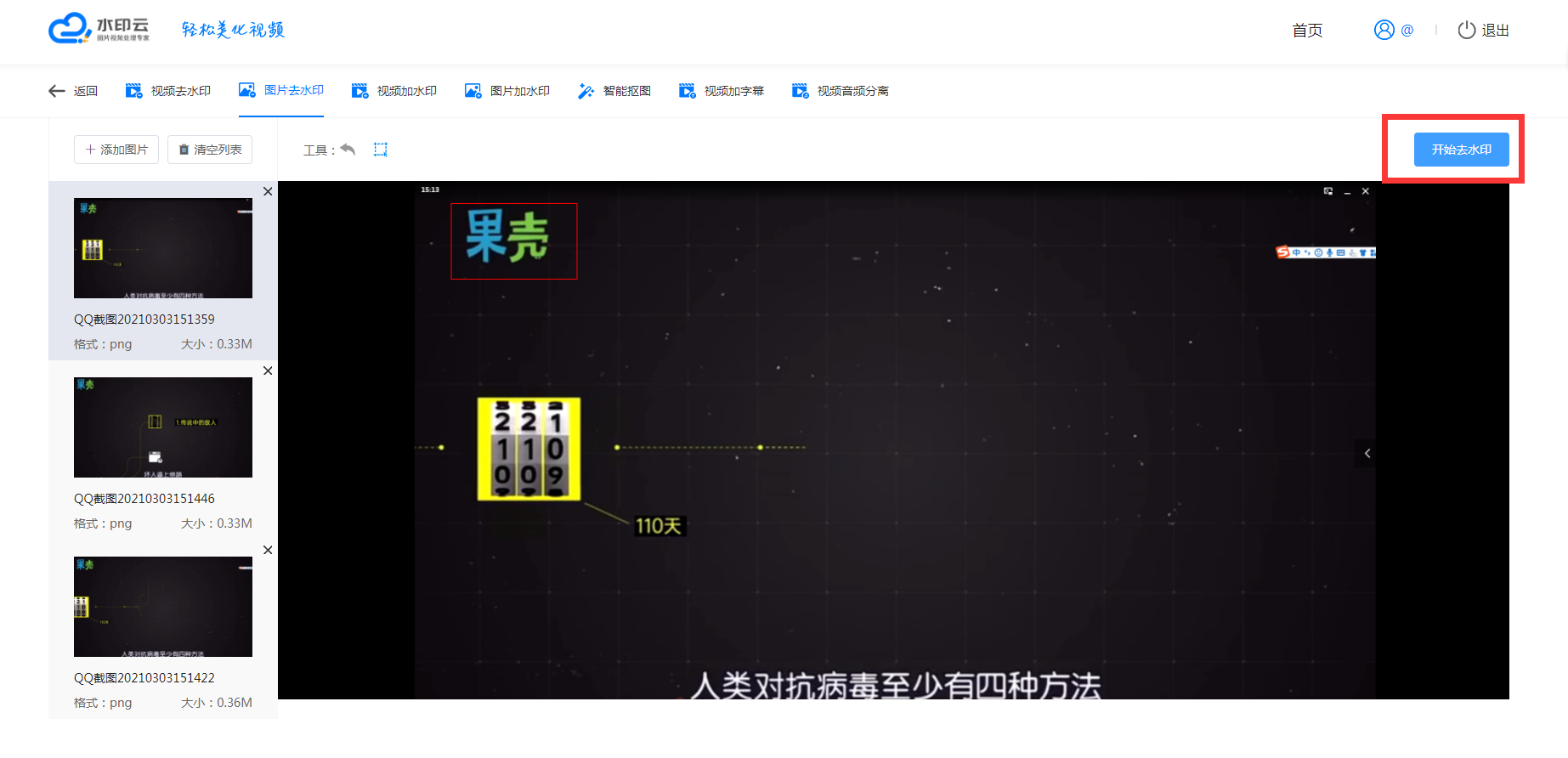Click size text 大小：0.36M
Image resolution: width=1568 pixels, height=758 pixels.
coord(217,703)
